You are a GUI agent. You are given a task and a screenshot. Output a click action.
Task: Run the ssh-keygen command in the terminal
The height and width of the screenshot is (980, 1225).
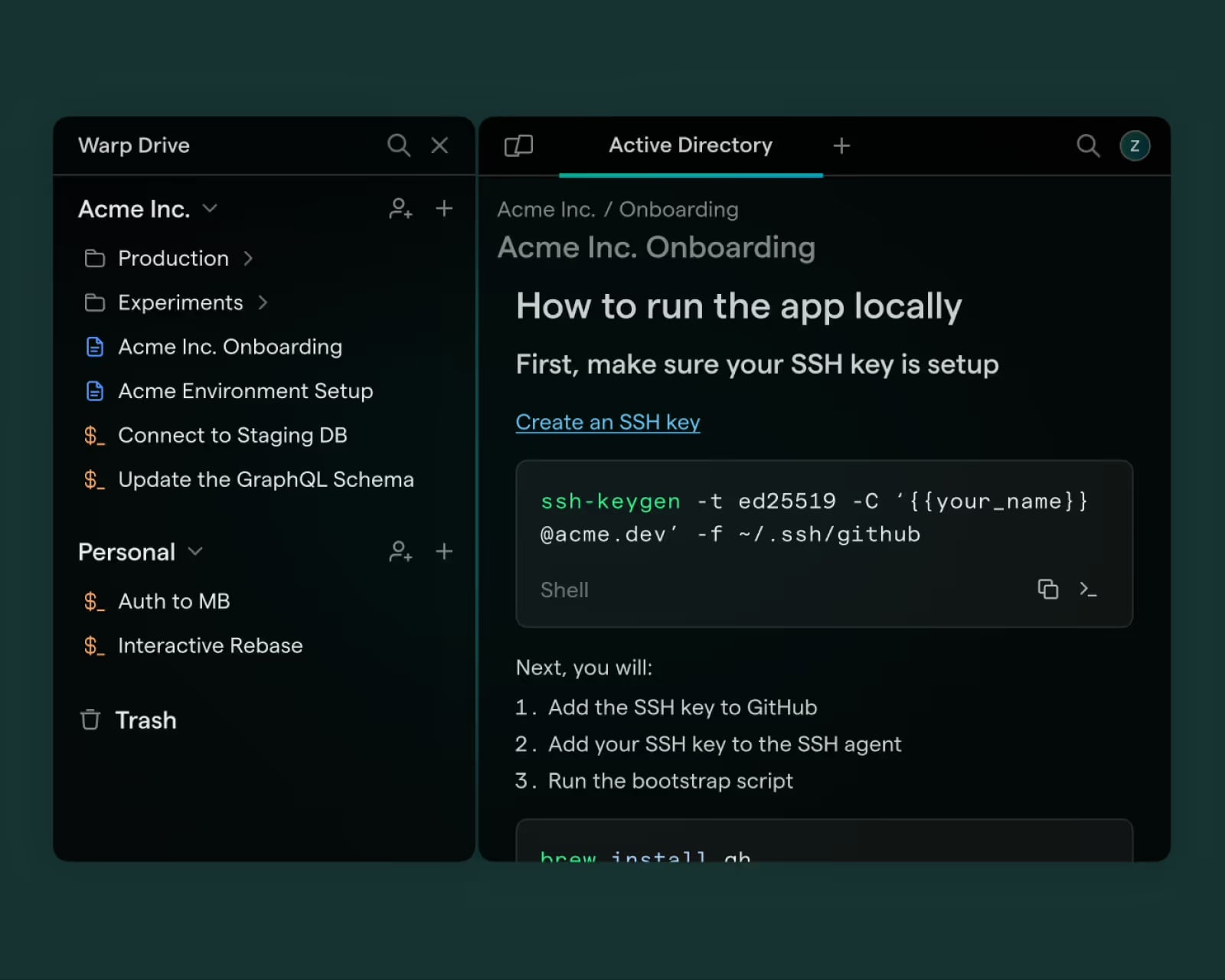(x=1089, y=590)
